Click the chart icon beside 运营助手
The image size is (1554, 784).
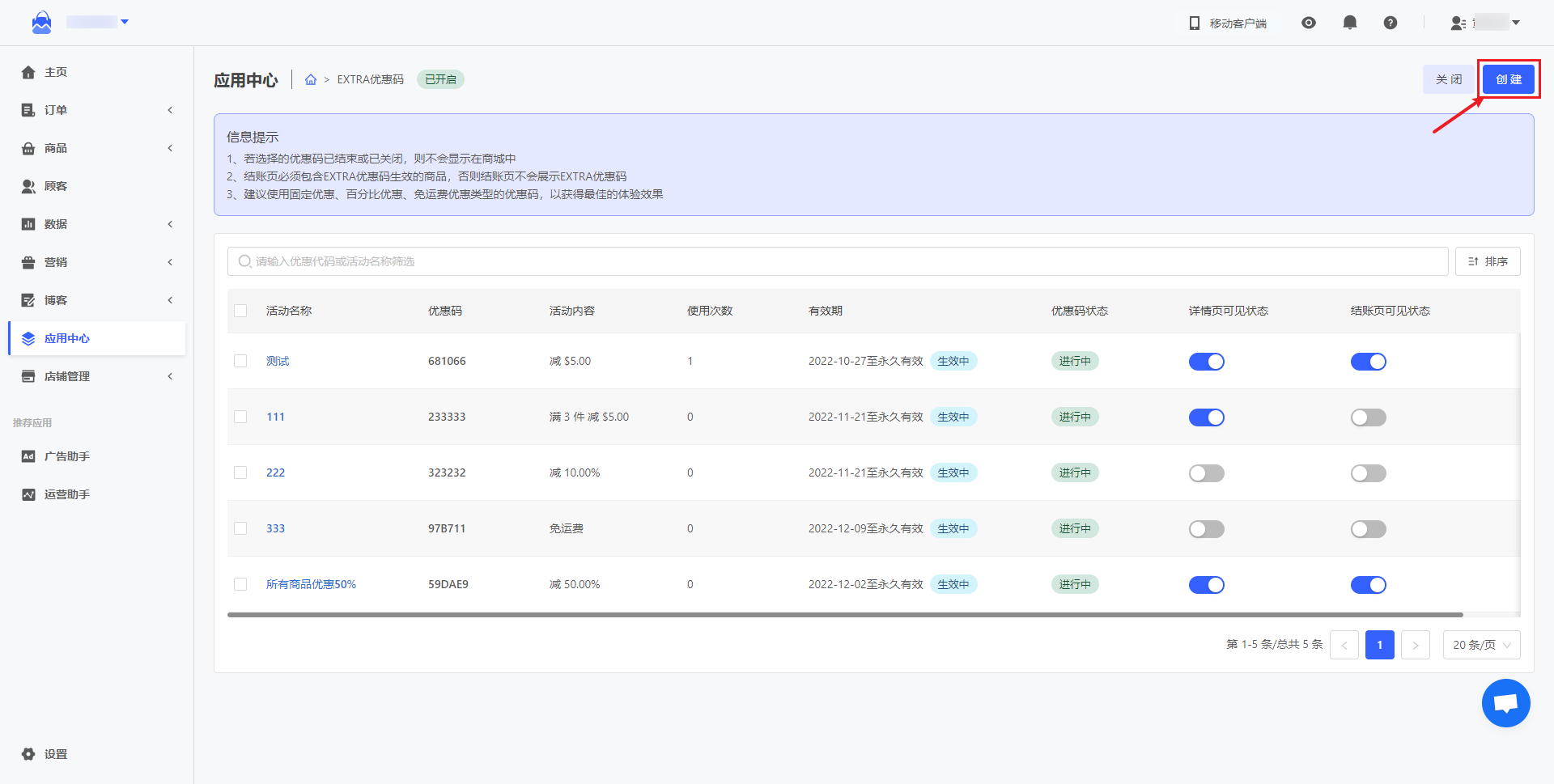pos(28,494)
